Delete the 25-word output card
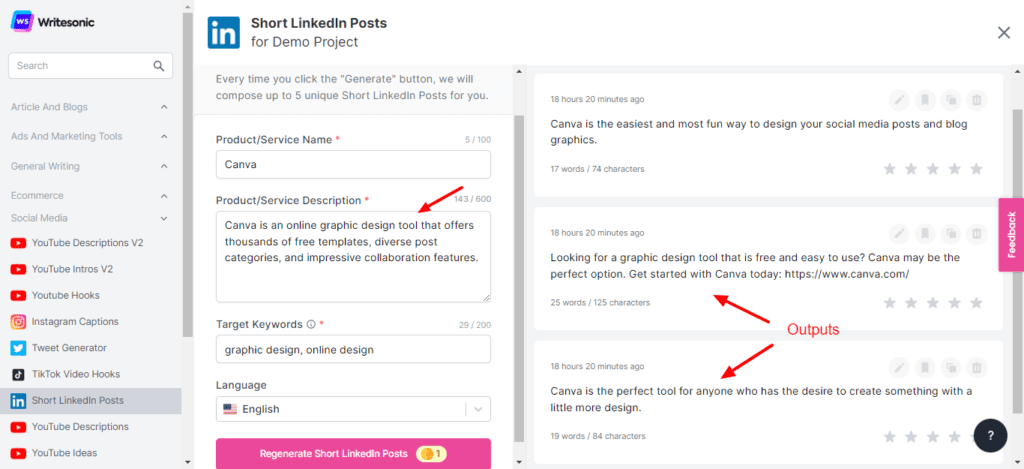This screenshot has height=469, width=1024. [976, 233]
